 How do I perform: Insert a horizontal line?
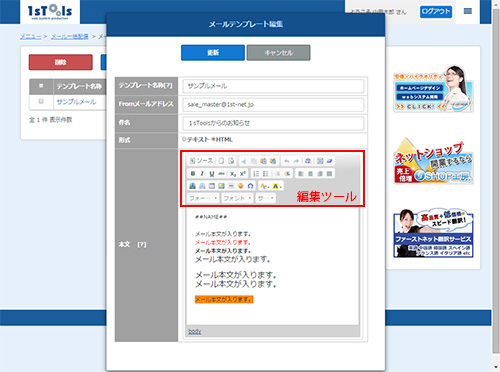[231, 186]
